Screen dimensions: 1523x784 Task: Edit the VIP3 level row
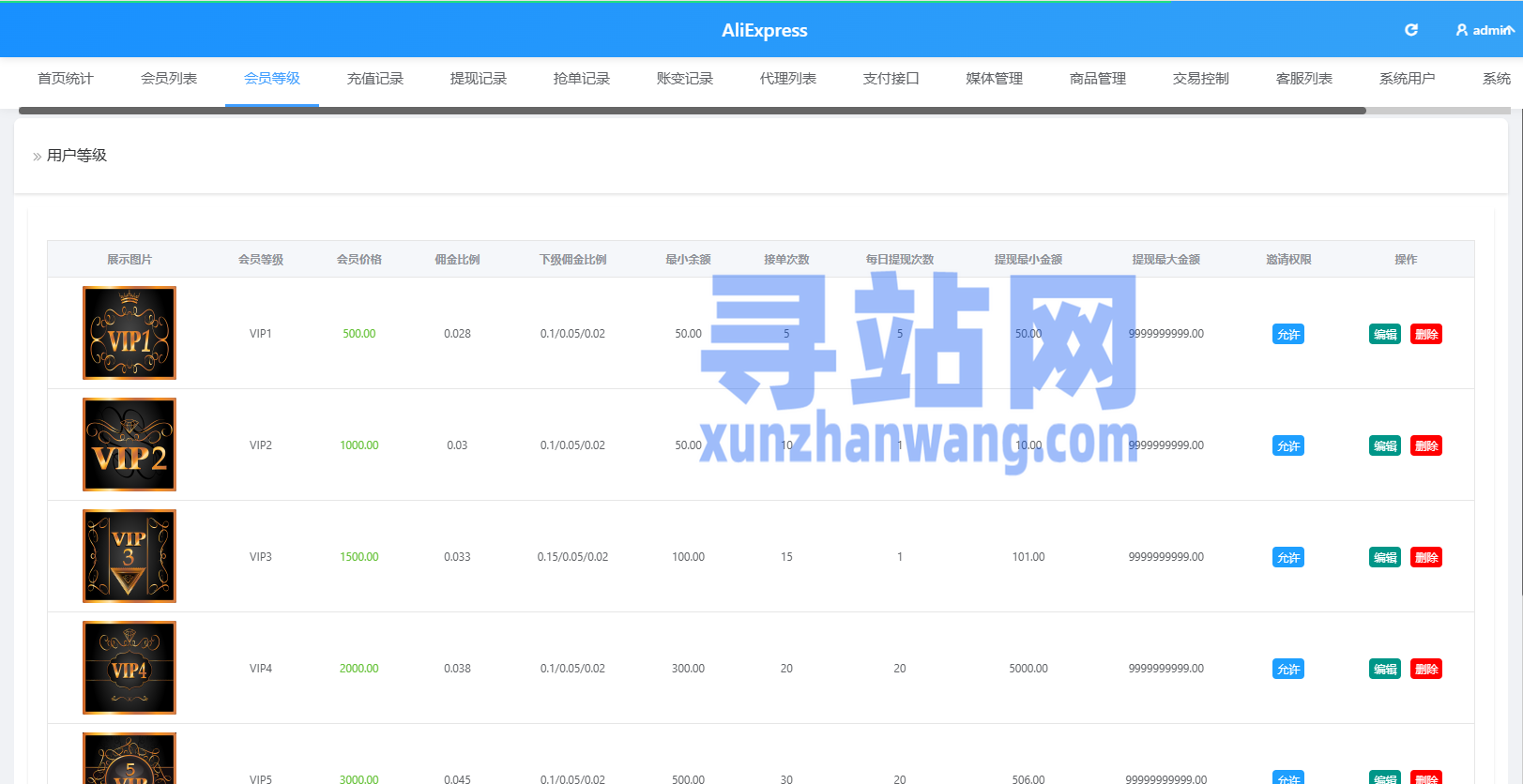(x=1385, y=557)
